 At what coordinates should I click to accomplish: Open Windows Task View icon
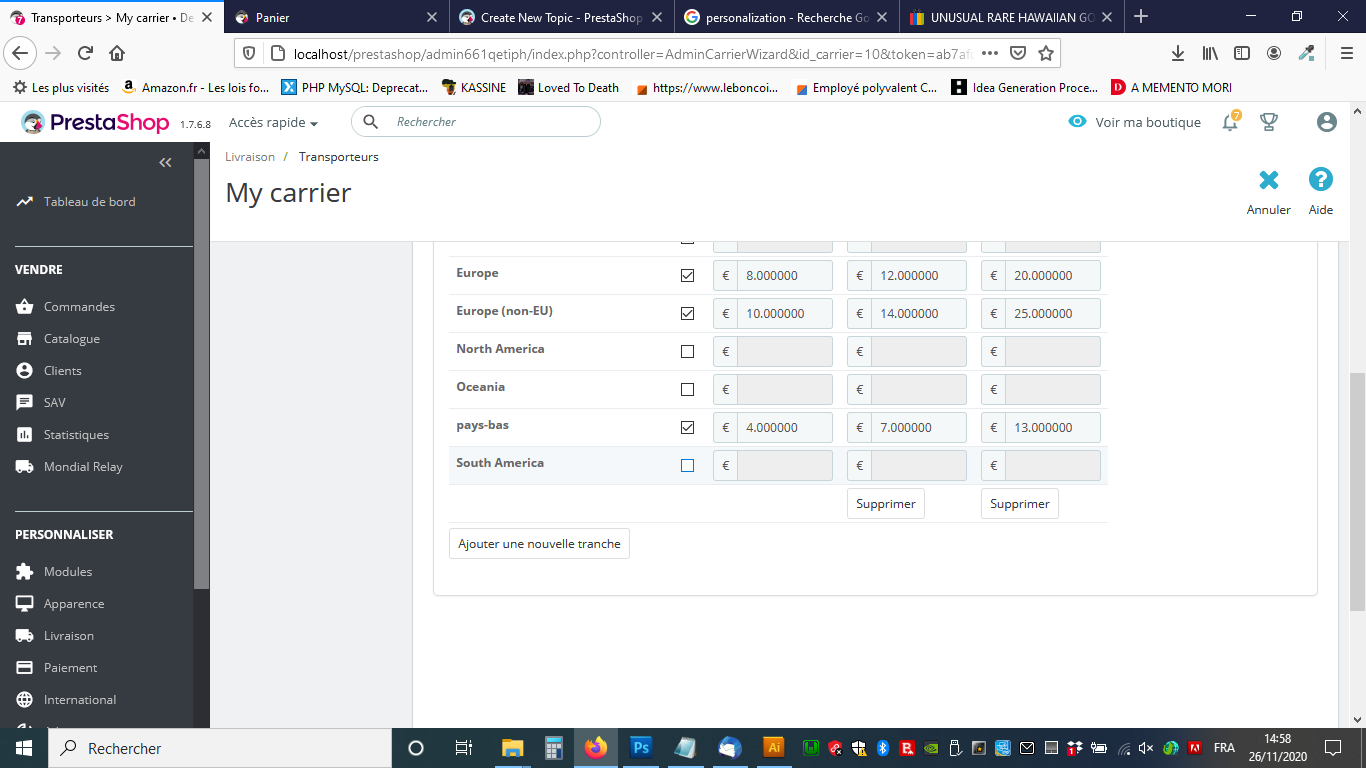[x=463, y=748]
